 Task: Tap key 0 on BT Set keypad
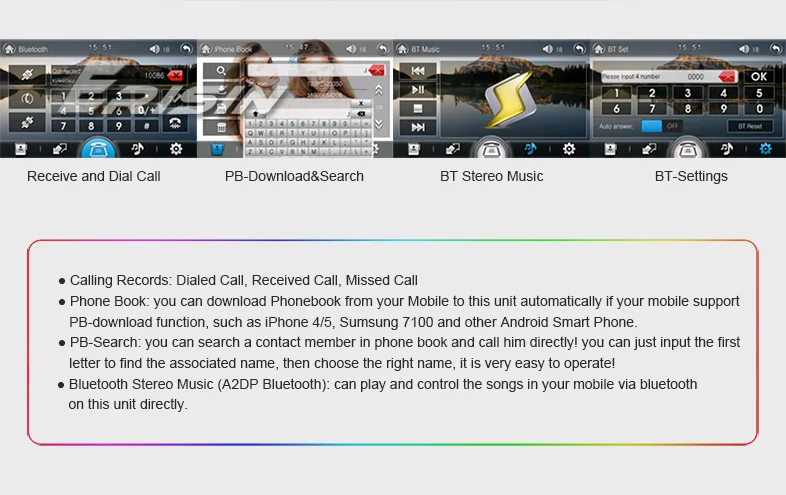click(x=758, y=108)
